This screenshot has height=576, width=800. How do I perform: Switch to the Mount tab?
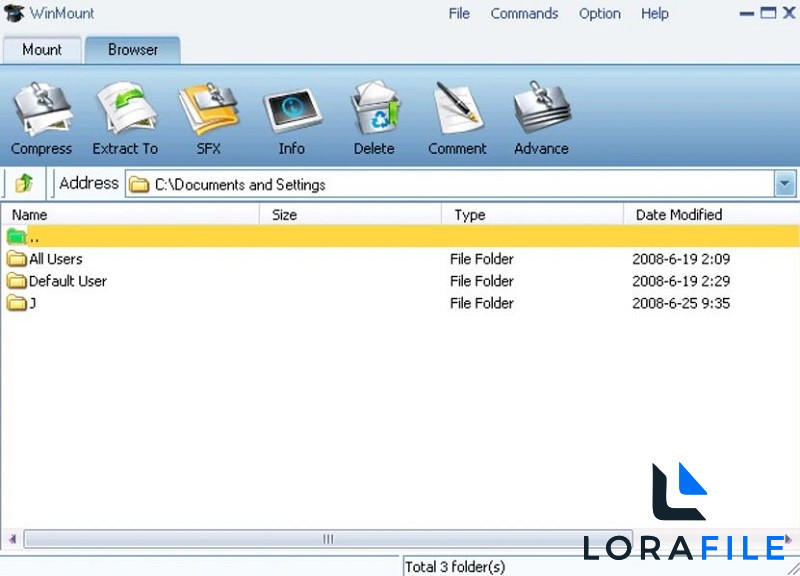pyautogui.click(x=42, y=50)
